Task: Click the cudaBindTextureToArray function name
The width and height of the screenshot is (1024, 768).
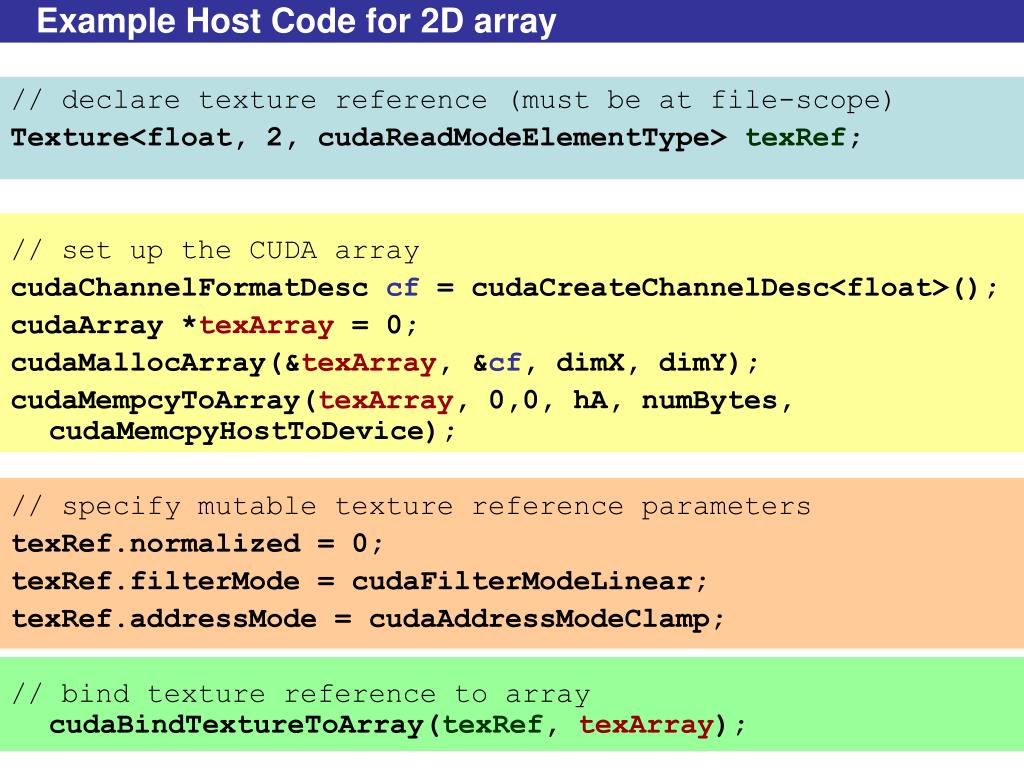Action: (x=236, y=725)
